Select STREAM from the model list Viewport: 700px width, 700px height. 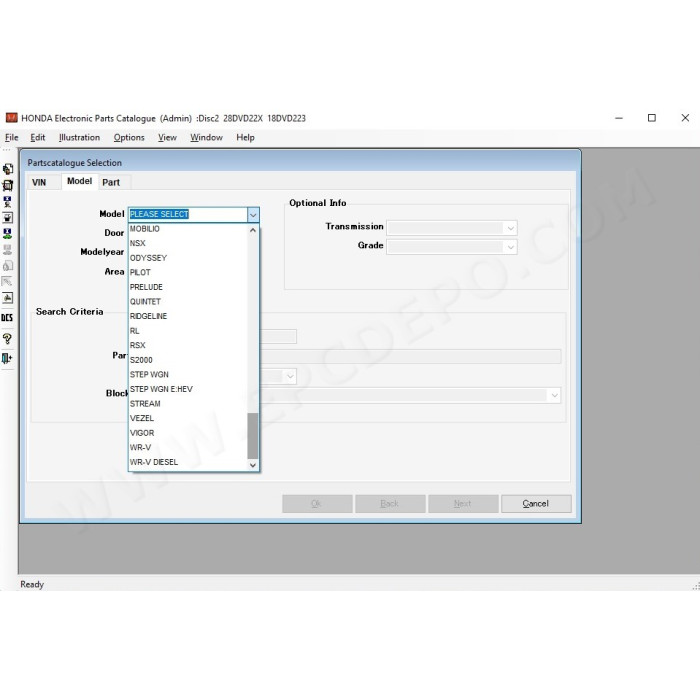point(188,404)
